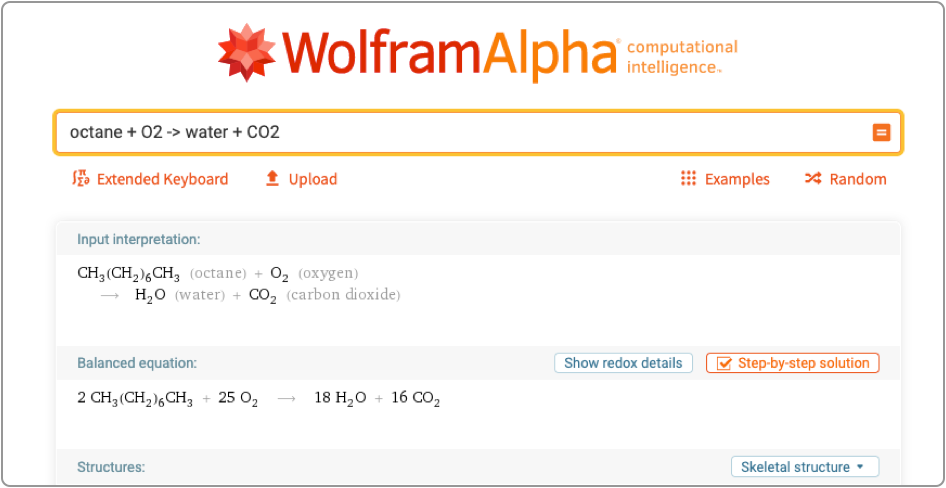Select the Upload text link

click(313, 180)
